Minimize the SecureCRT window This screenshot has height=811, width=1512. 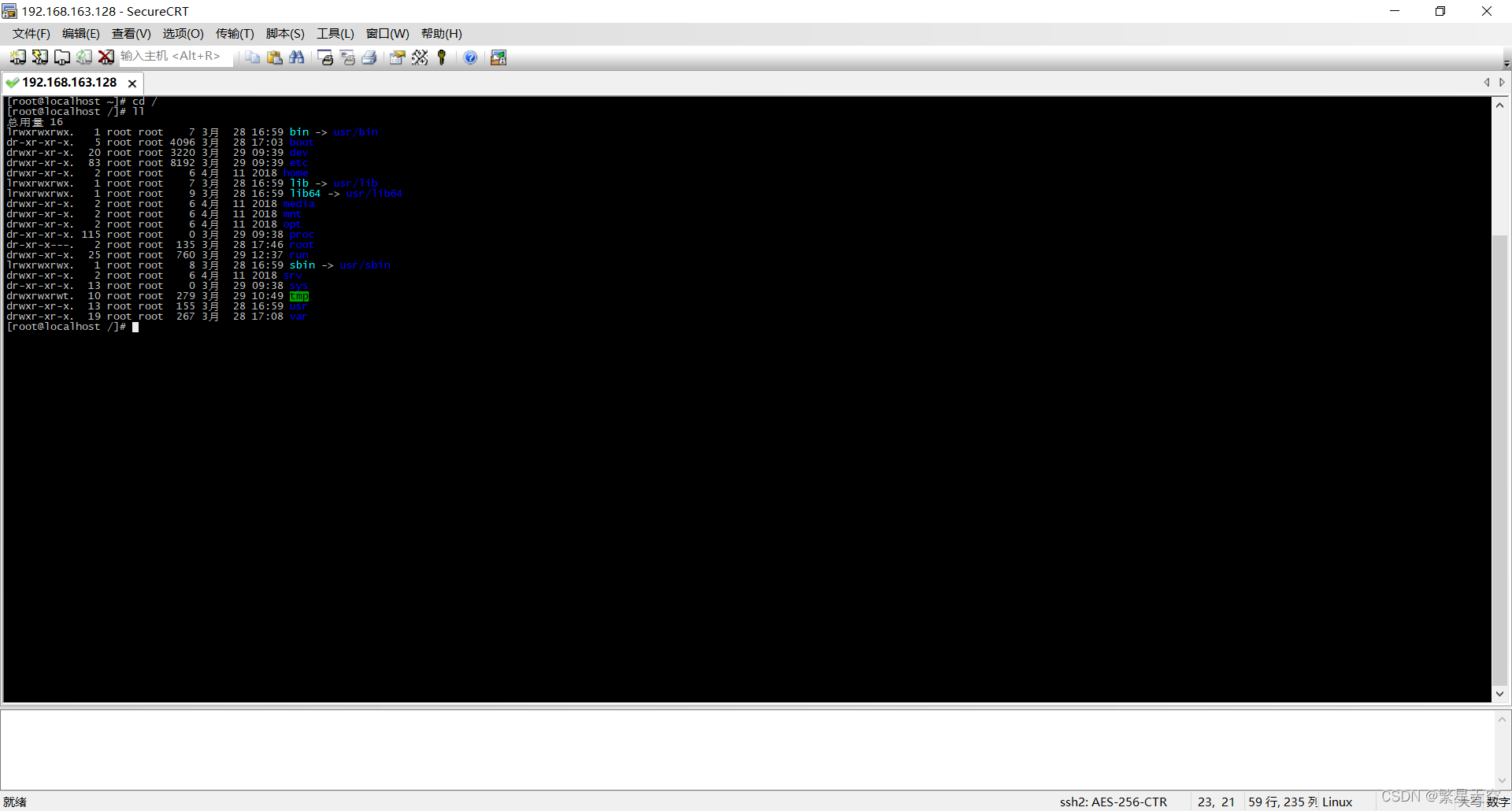tap(1395, 11)
